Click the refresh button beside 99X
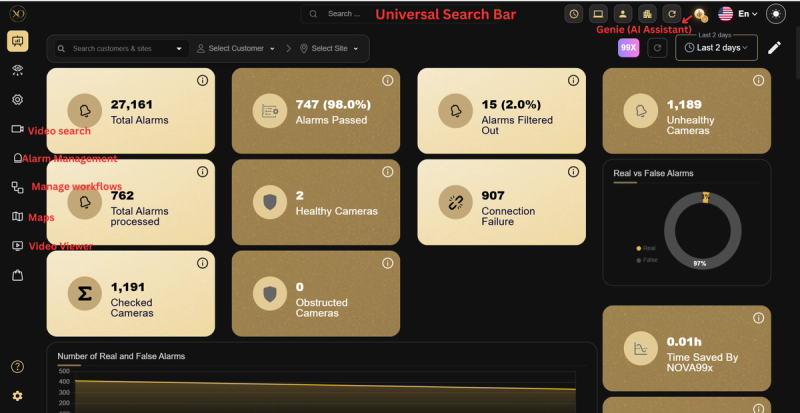800x413 pixels. click(x=658, y=48)
